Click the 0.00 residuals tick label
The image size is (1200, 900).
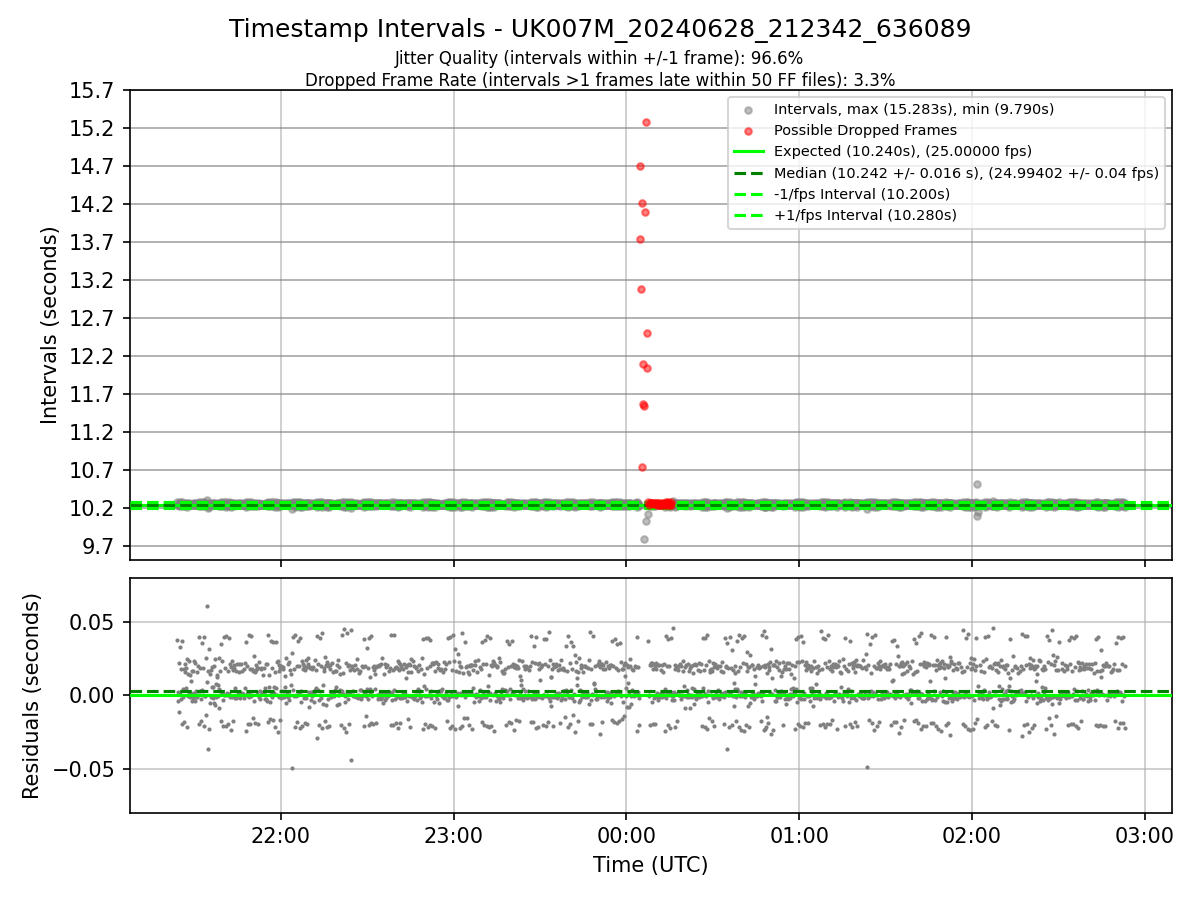[x=91, y=696]
